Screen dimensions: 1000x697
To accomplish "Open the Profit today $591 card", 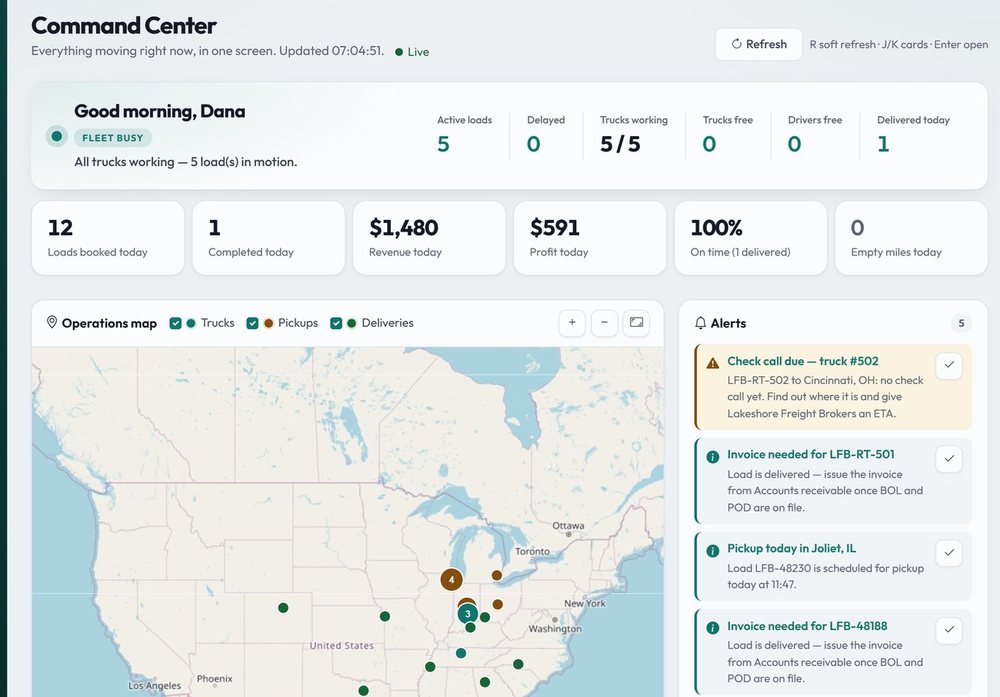I will coord(590,238).
